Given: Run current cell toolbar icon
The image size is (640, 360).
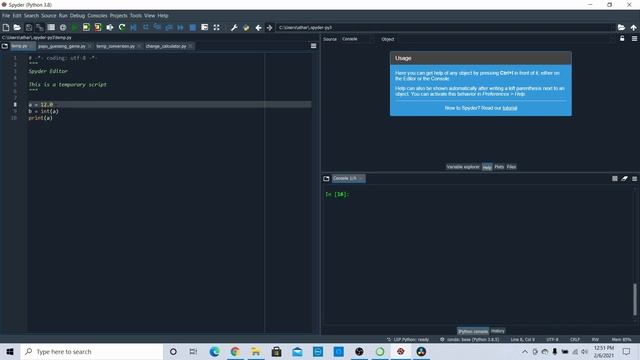Looking at the screenshot, I should (86, 27).
